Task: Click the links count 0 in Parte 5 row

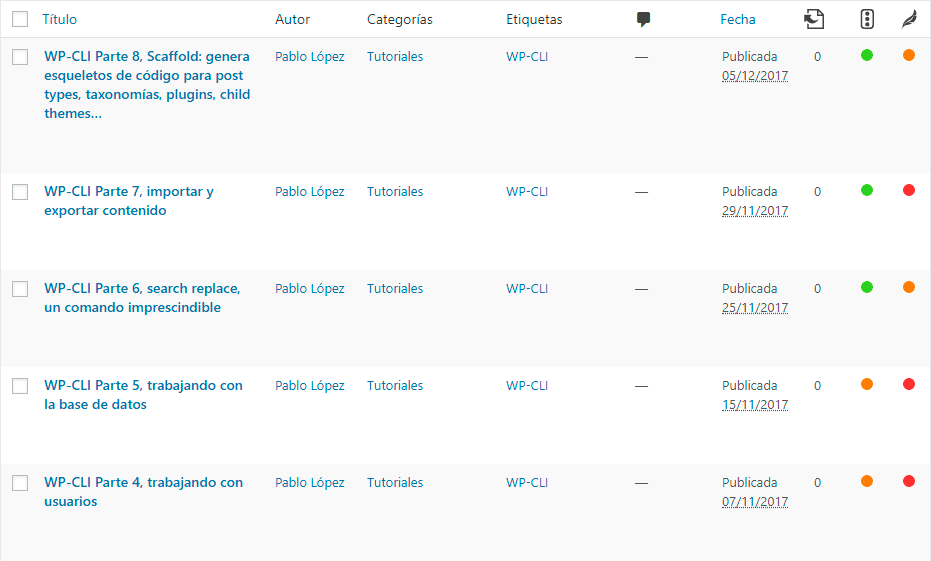Action: [817, 386]
